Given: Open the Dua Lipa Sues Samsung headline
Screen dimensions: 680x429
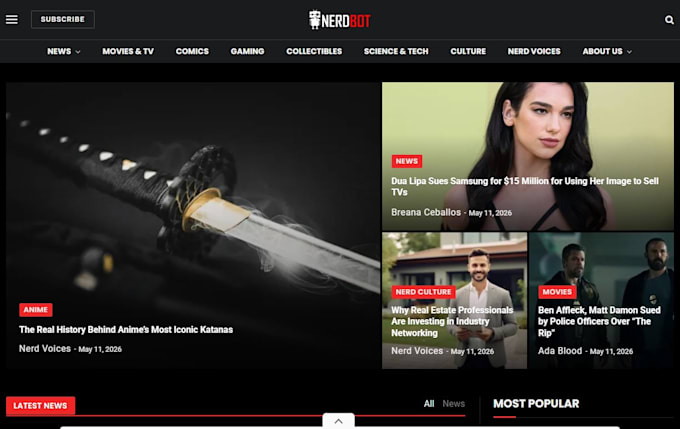Looking at the screenshot, I should click(525, 187).
